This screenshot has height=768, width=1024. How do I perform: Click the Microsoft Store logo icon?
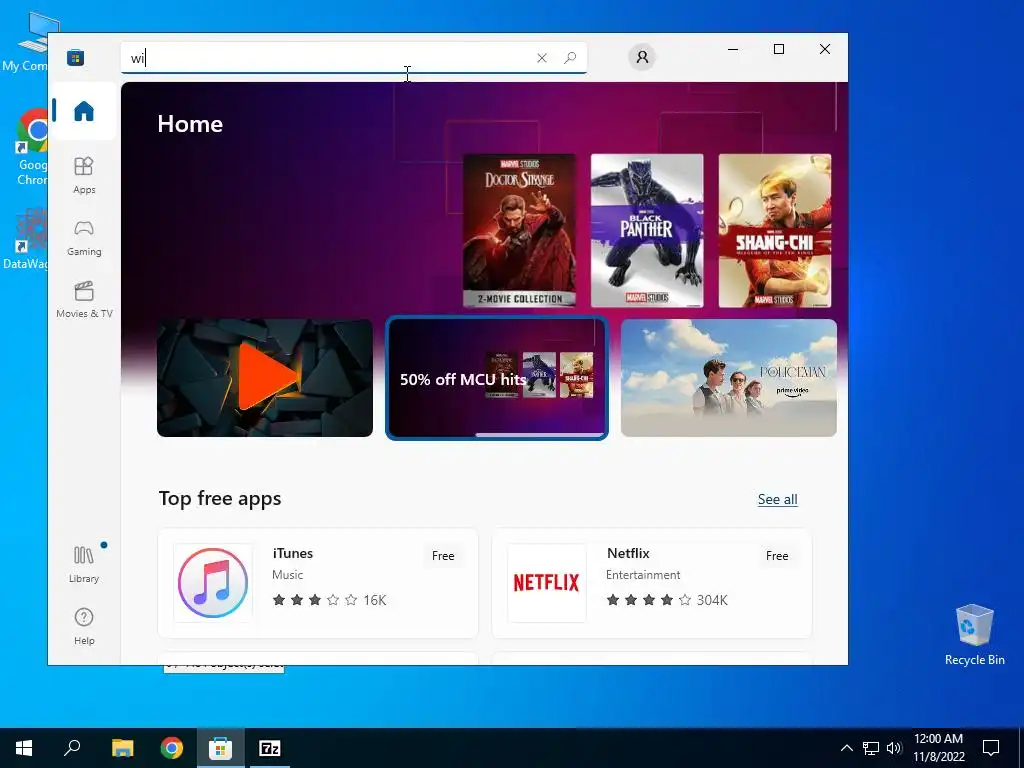[x=75, y=57]
